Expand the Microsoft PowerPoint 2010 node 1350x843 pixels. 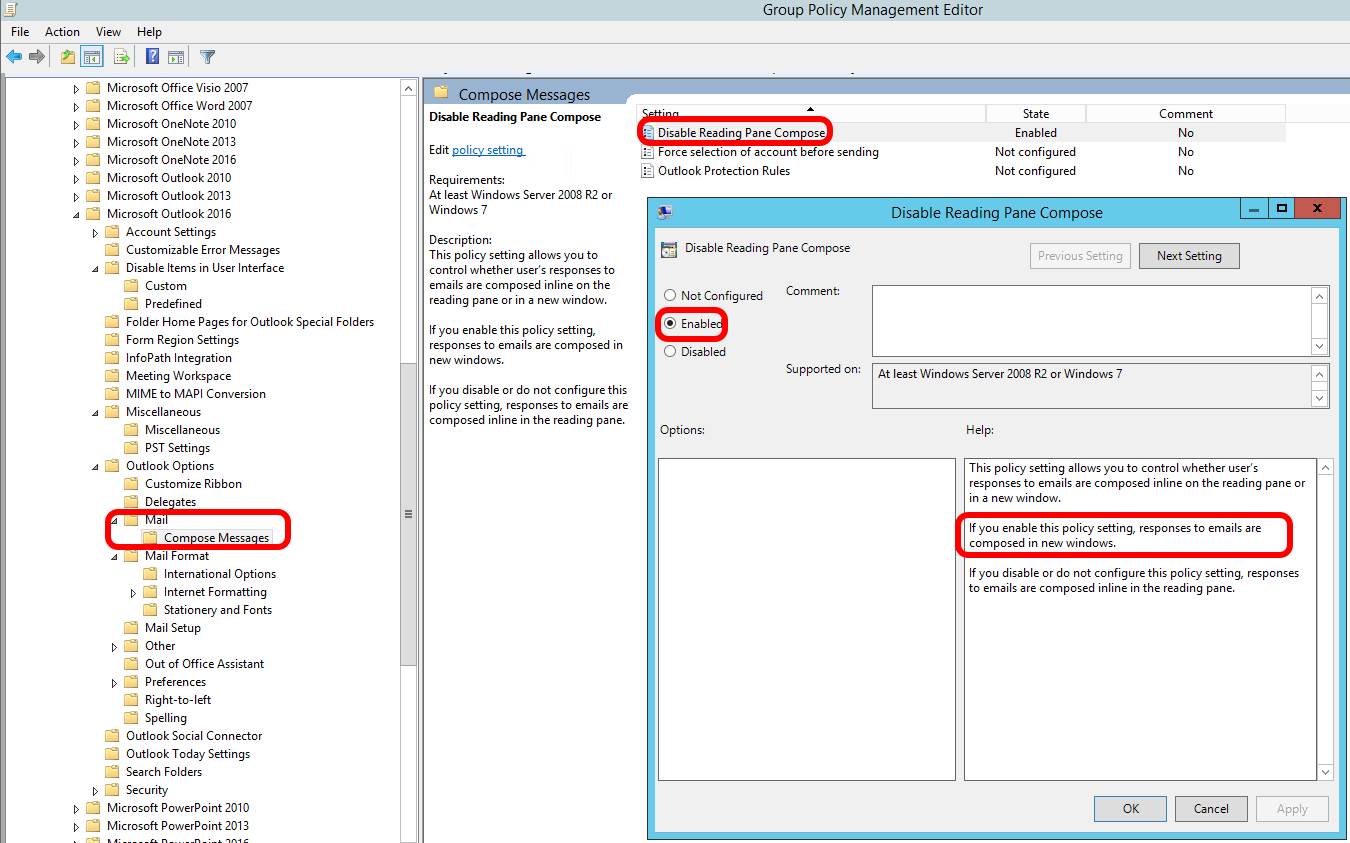[76, 808]
